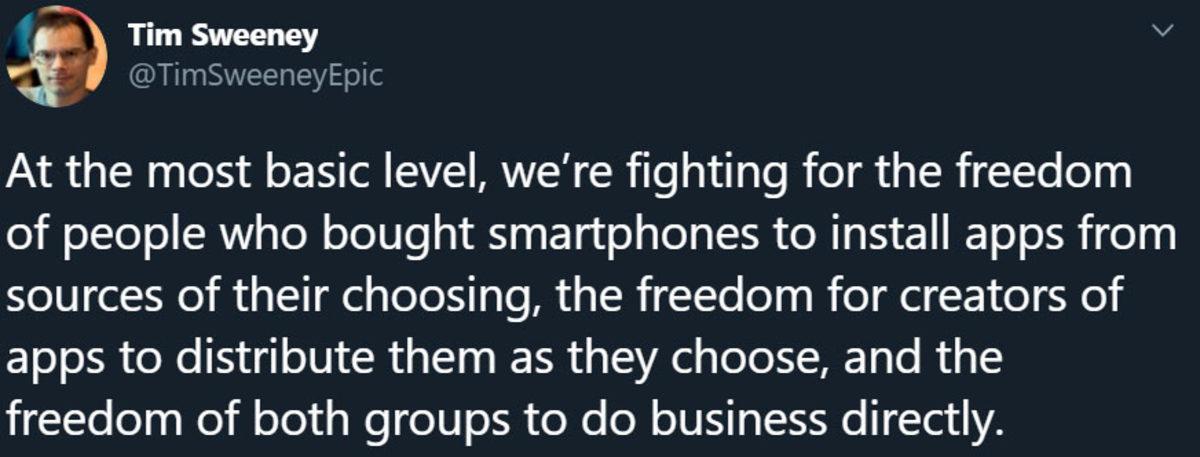Open the @TimSweeneyEpic handle link
Viewport: 1200px width, 457px height.
tap(254, 76)
